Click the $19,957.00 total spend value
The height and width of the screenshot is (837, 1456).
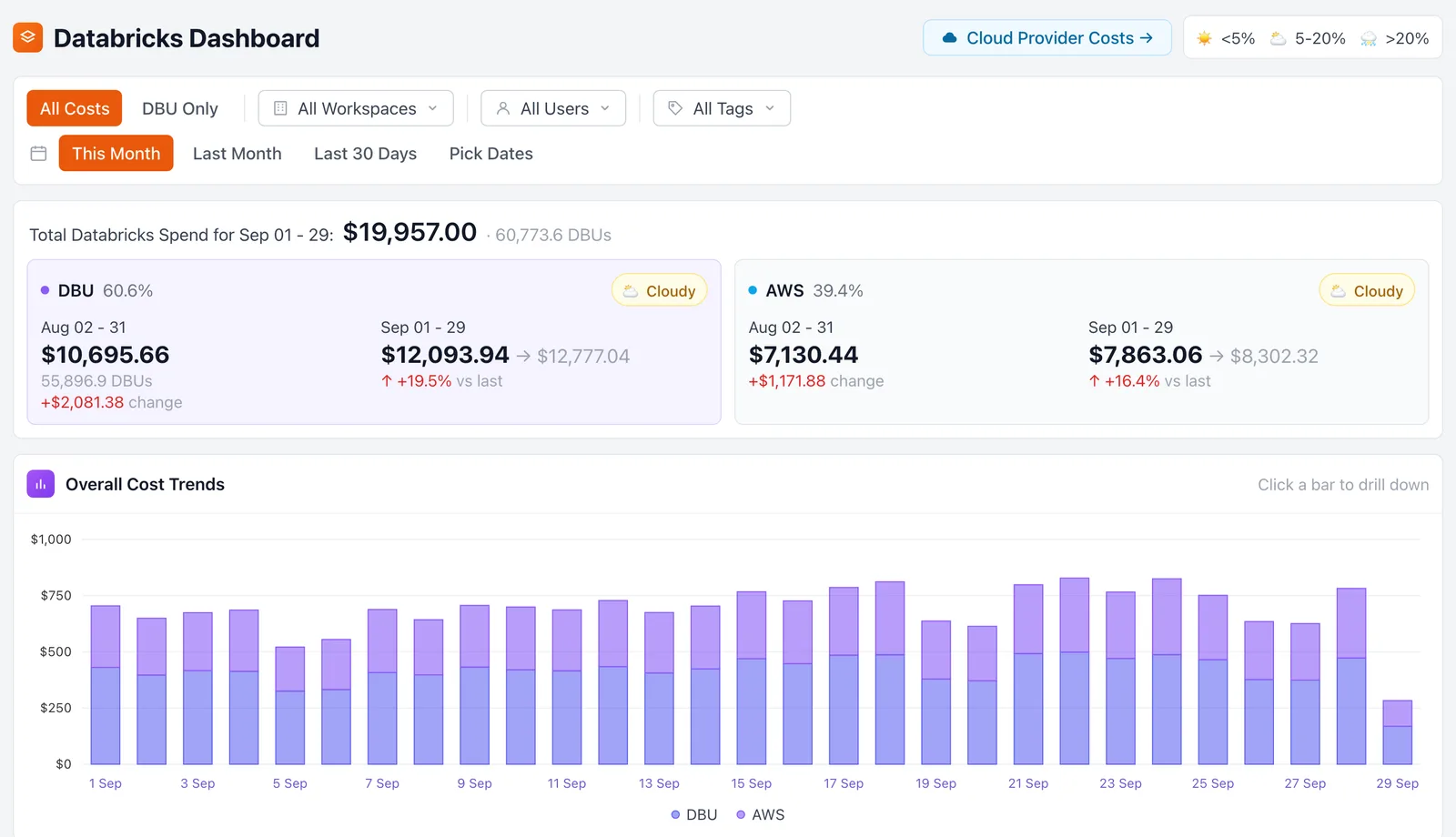click(x=409, y=232)
